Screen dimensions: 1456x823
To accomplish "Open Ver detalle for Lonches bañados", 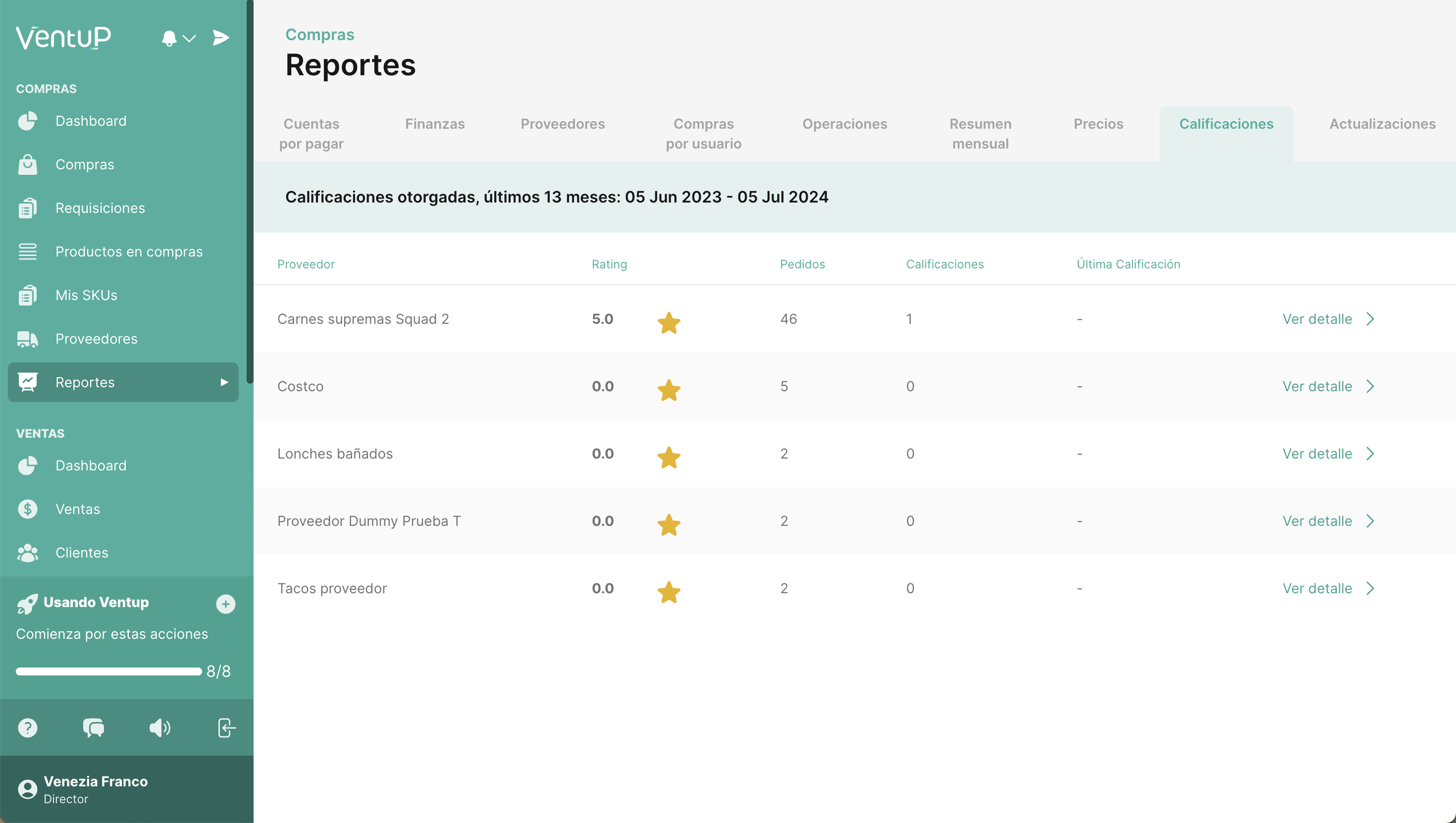I will pyautogui.click(x=1316, y=453).
